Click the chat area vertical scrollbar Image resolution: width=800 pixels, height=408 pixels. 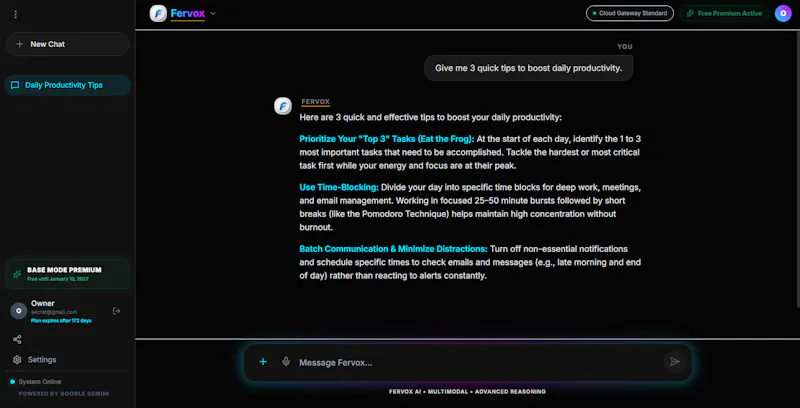coord(798,170)
